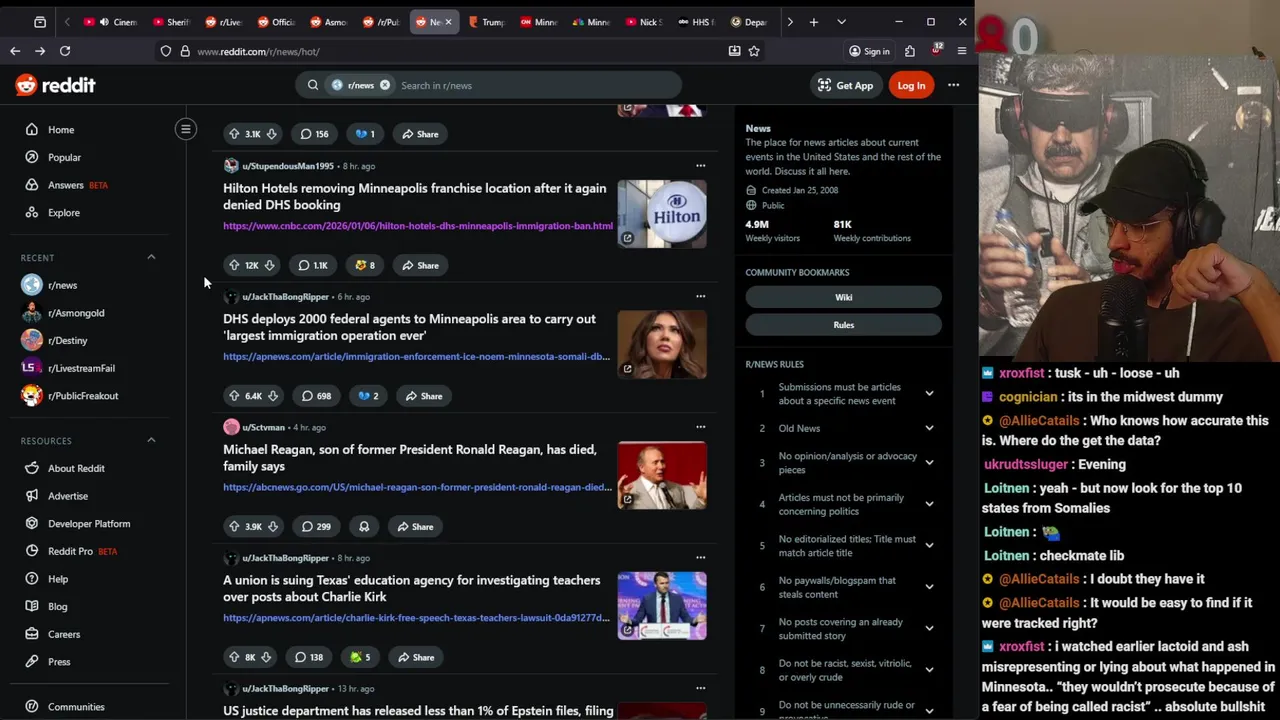Open the DHS post's overflow menu
This screenshot has height=720, width=1280.
700,296
